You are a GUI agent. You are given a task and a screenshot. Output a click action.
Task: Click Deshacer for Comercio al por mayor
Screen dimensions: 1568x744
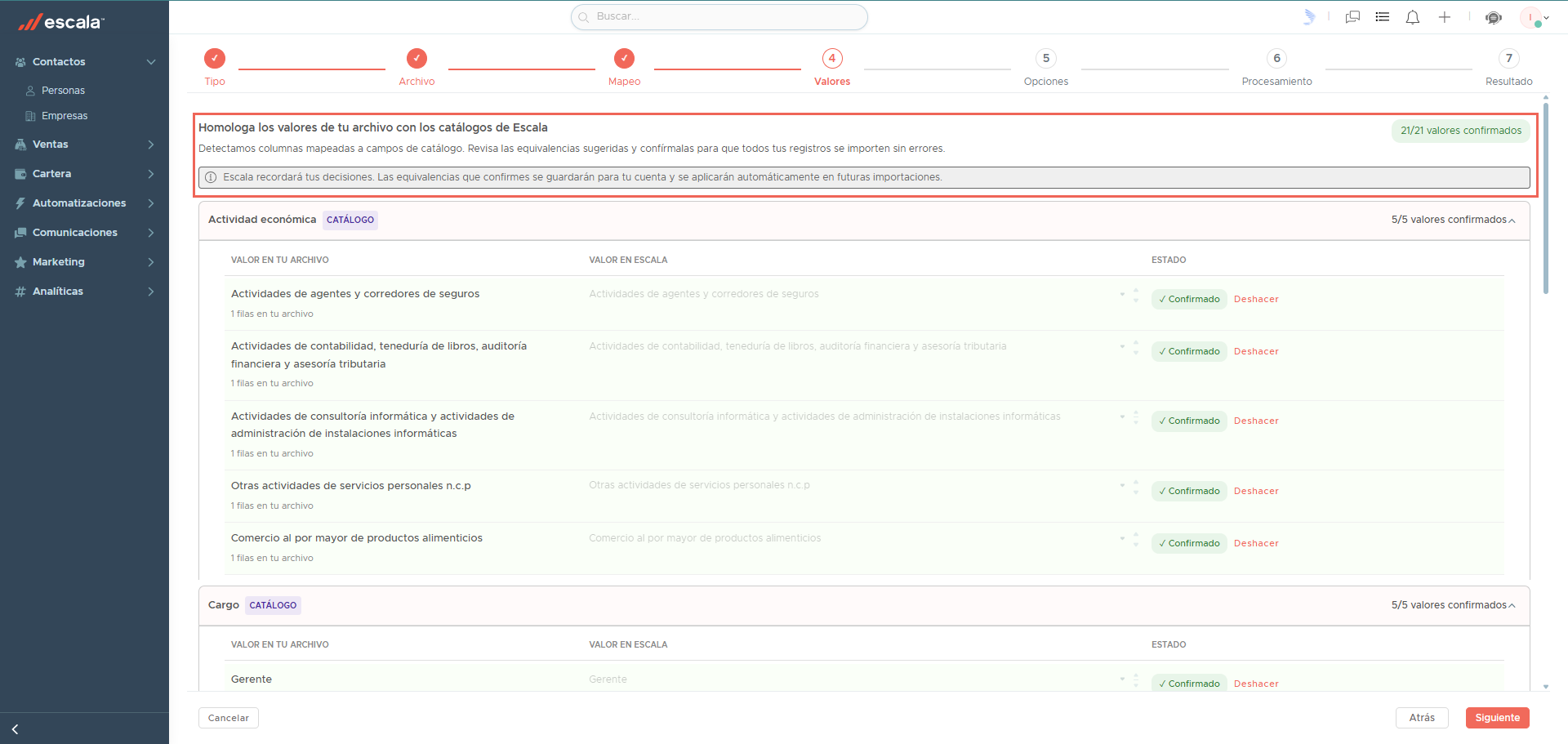[x=1256, y=544]
